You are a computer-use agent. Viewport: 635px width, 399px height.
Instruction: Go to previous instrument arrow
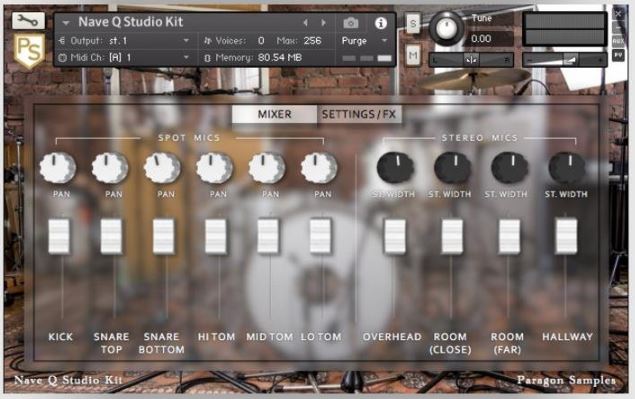pos(306,23)
